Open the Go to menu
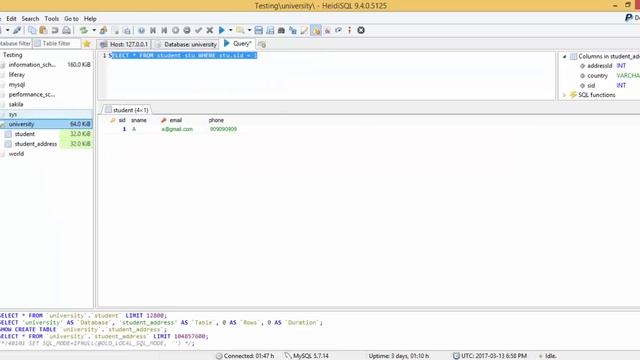The height and width of the screenshot is (360, 640). [71, 19]
